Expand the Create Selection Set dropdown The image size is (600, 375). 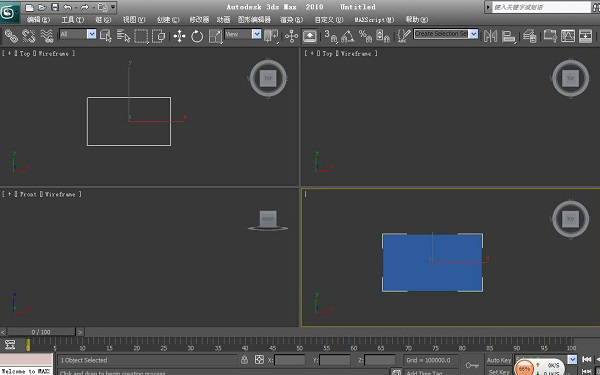[474, 34]
